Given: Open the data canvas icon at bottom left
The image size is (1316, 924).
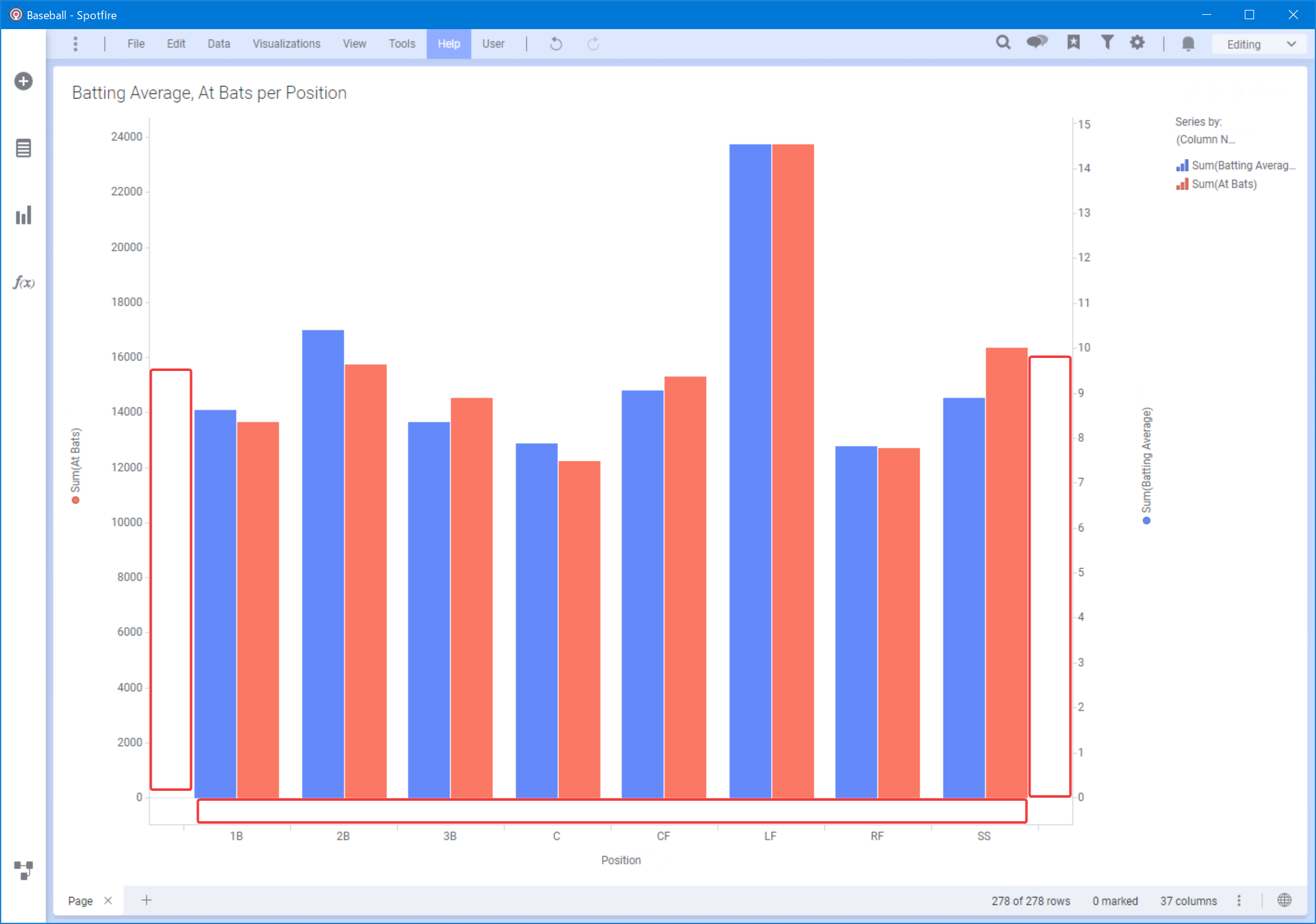Looking at the screenshot, I should point(24,870).
